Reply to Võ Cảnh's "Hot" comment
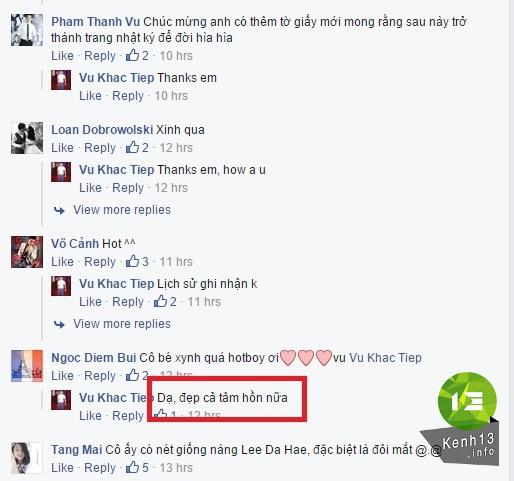Screen dimensions: 514x481 [x=100, y=262]
